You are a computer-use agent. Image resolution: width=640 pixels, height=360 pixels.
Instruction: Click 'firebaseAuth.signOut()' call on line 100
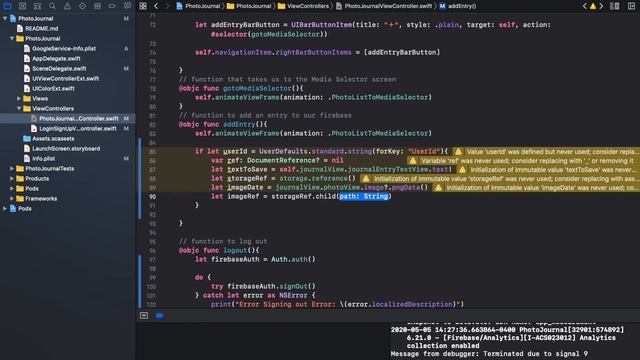point(271,287)
